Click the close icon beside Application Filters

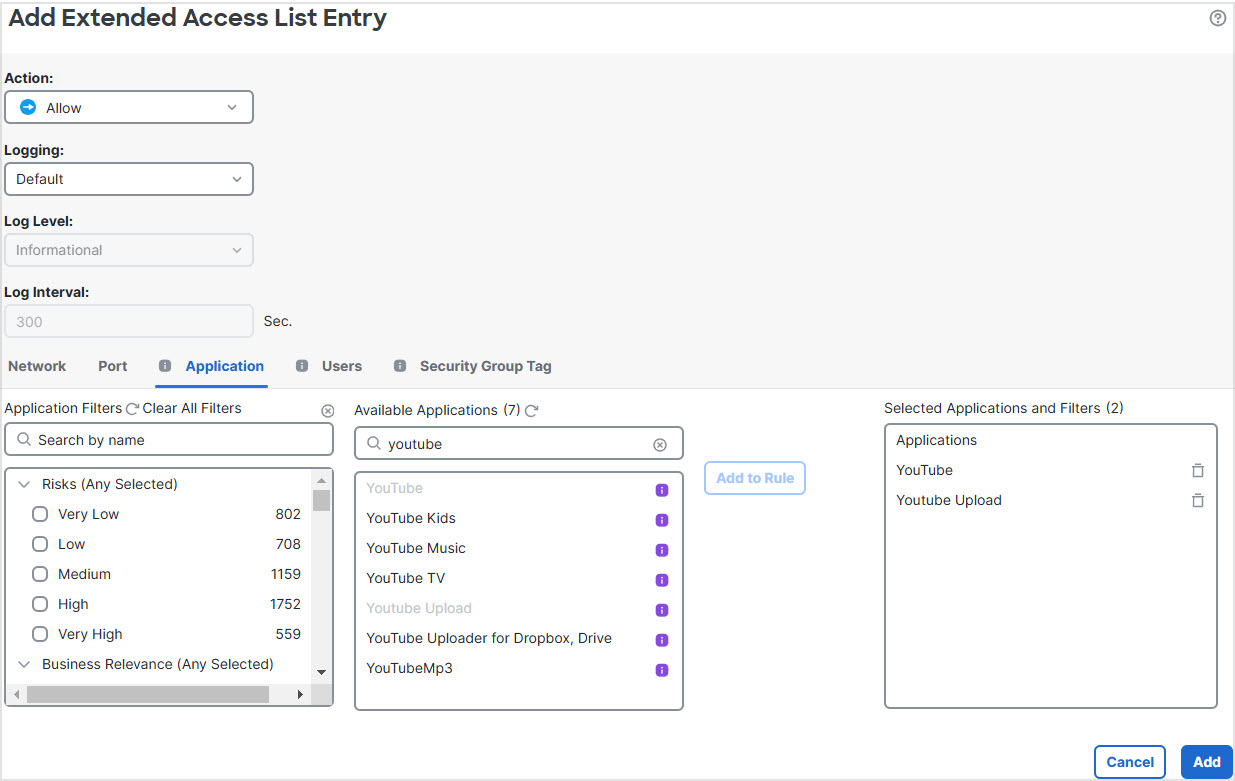(x=328, y=410)
